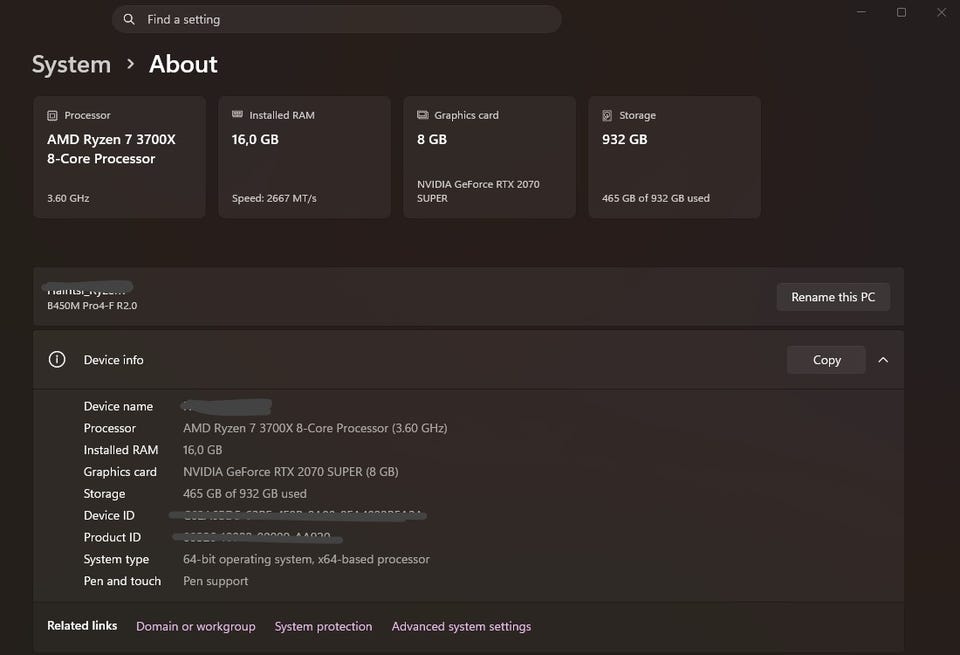Click 'Speed: 2667 MT/s' on the RAM card
Screen dimensions: 960x655
(x=274, y=198)
